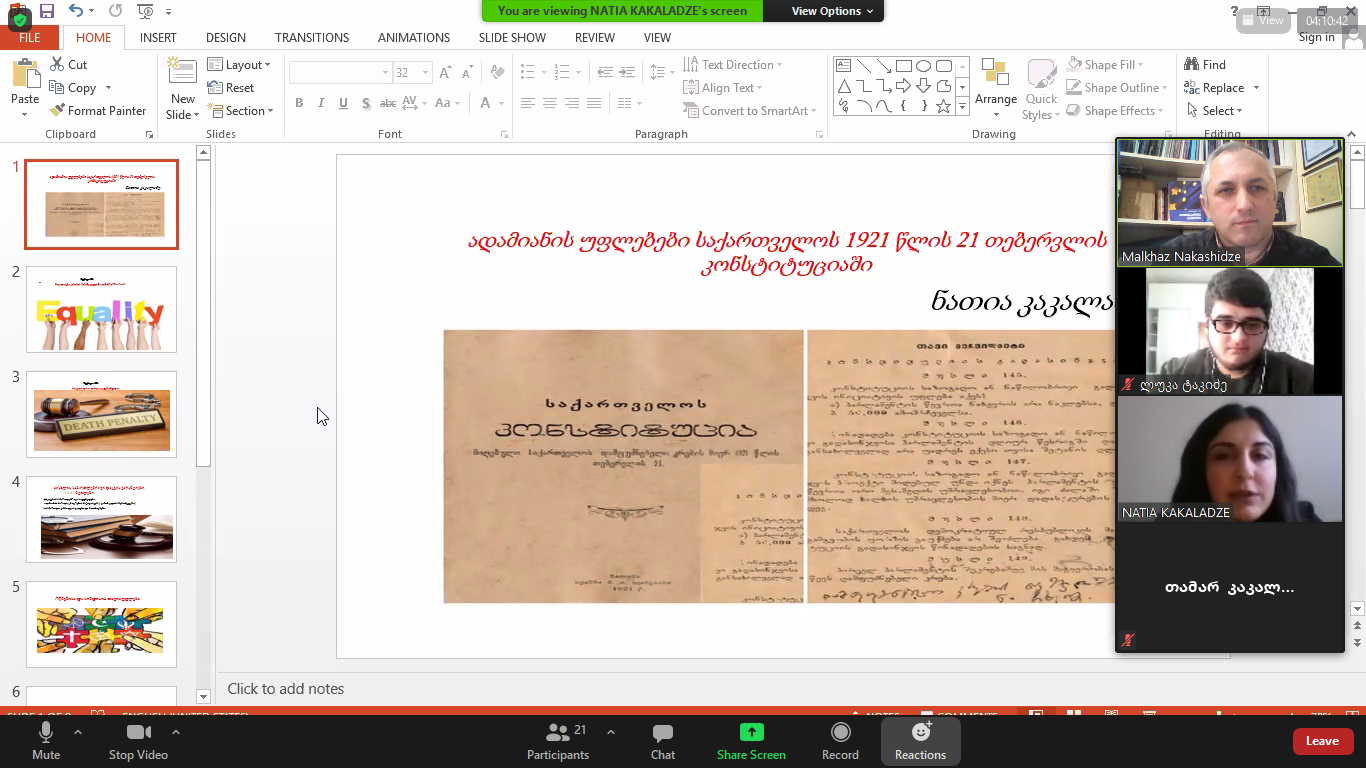Click the Format Painter icon
1366x768 pixels.
click(x=58, y=111)
